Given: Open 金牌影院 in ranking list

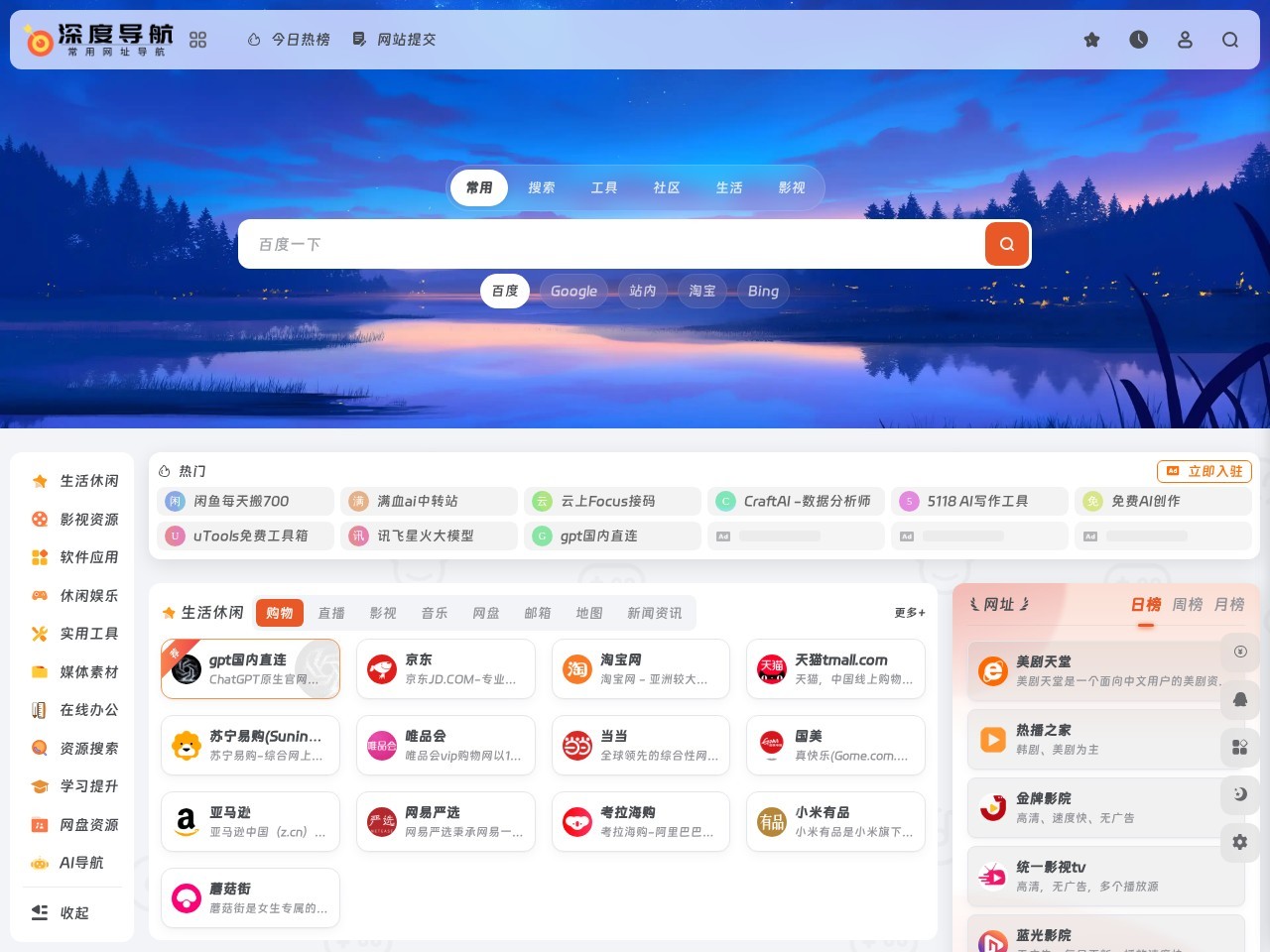Looking at the screenshot, I should (x=1105, y=807).
